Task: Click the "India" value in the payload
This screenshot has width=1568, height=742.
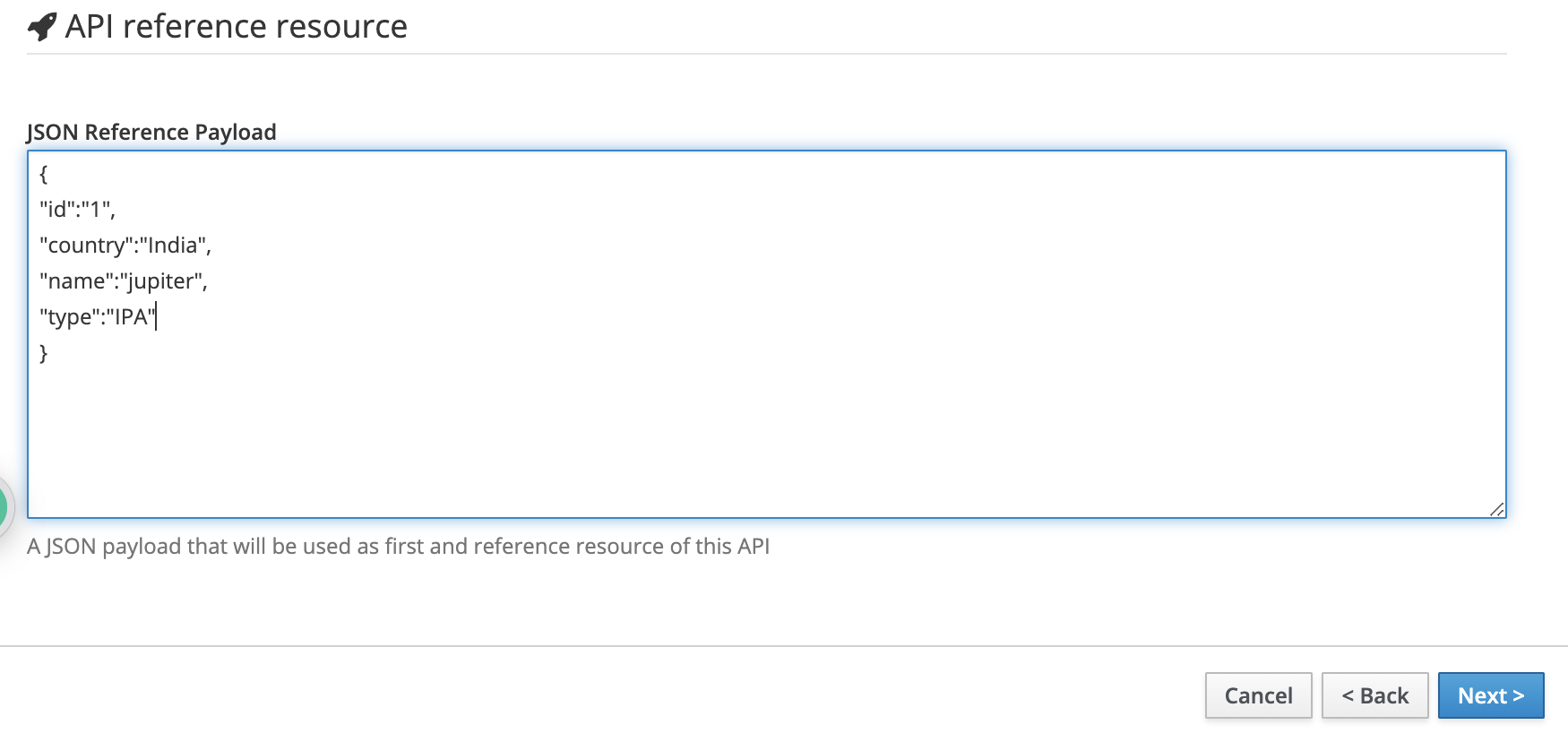Action: click(x=173, y=246)
